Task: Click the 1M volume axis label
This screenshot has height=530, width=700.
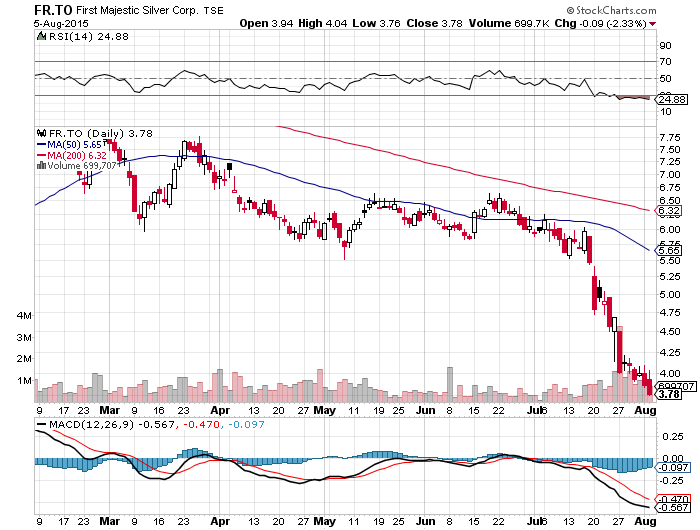Action: click(24, 381)
